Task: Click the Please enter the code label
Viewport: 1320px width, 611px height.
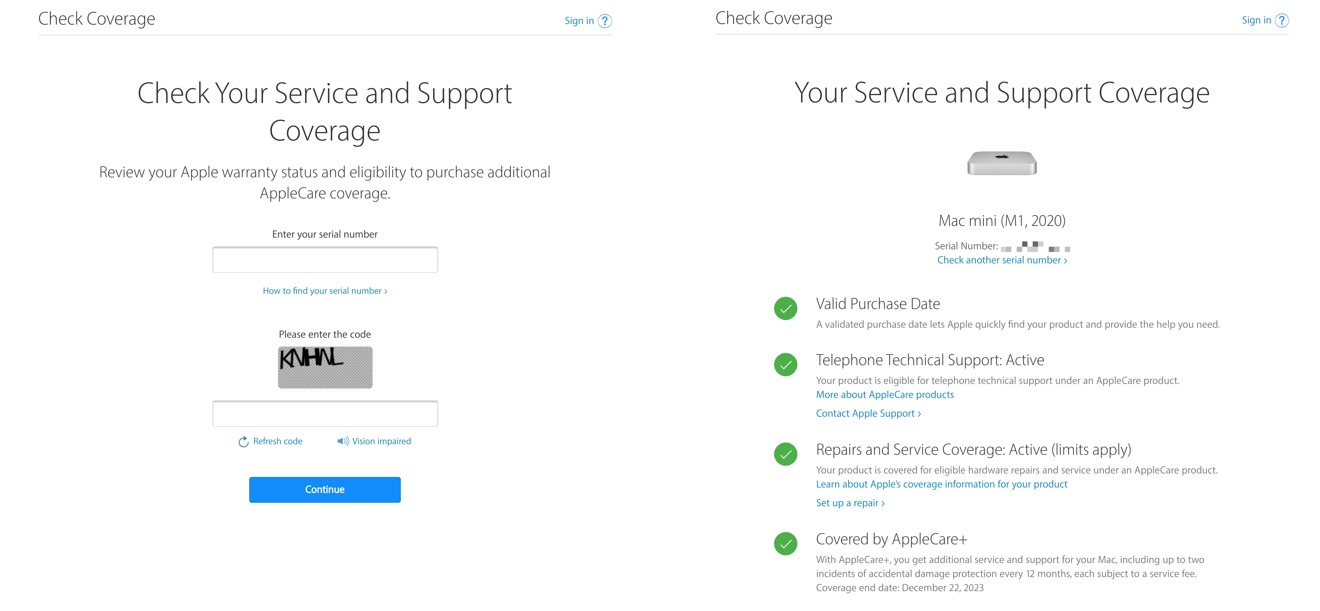Action: (x=325, y=334)
